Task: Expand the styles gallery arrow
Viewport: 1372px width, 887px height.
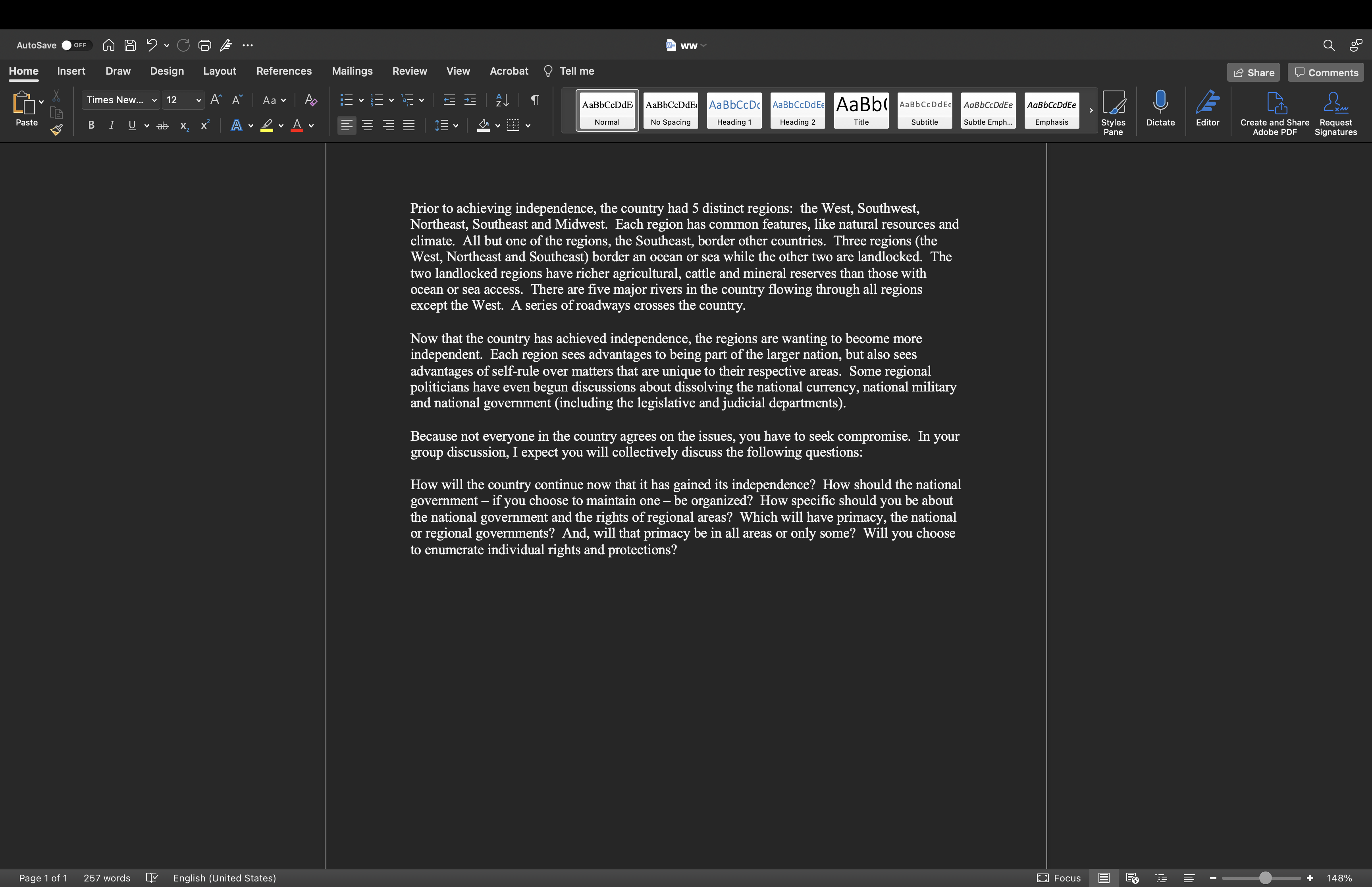Action: click(x=1091, y=111)
